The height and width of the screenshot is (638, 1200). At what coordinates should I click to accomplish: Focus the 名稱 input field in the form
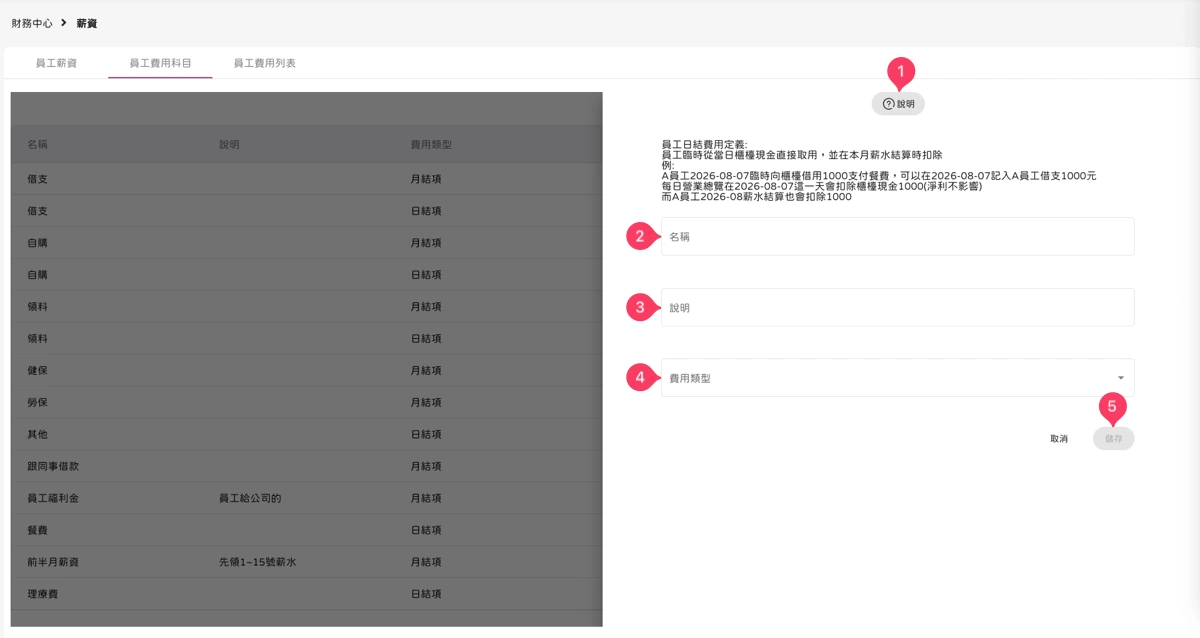tap(897, 237)
